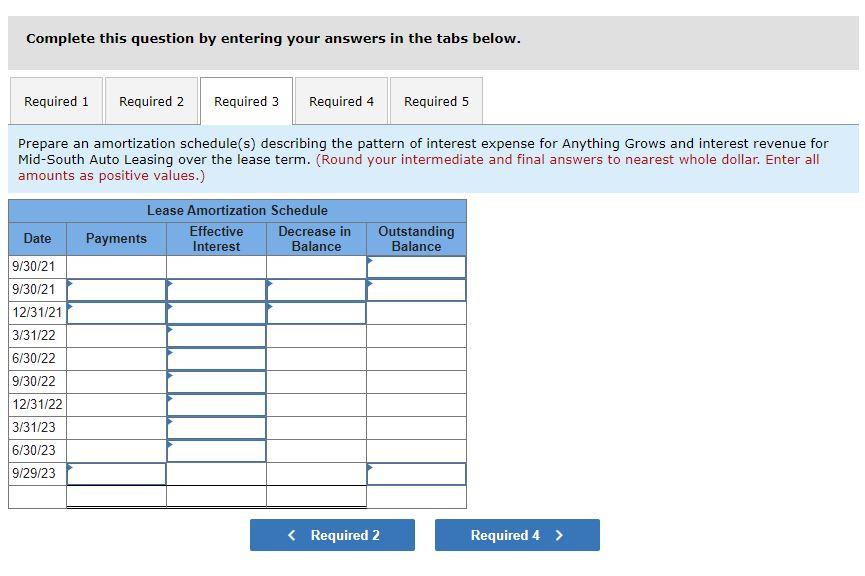865x576 pixels.
Task: Click the blue marker in 9/30/21 Outstanding Balance cell
Action: pyautogui.click(x=371, y=260)
